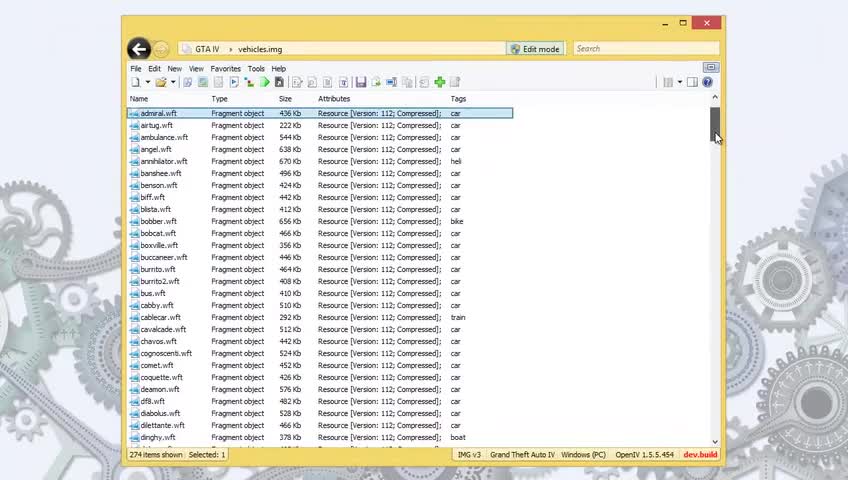Click the blue rename field toolbar icon
The width and height of the screenshot is (848, 480).
tap(391, 82)
